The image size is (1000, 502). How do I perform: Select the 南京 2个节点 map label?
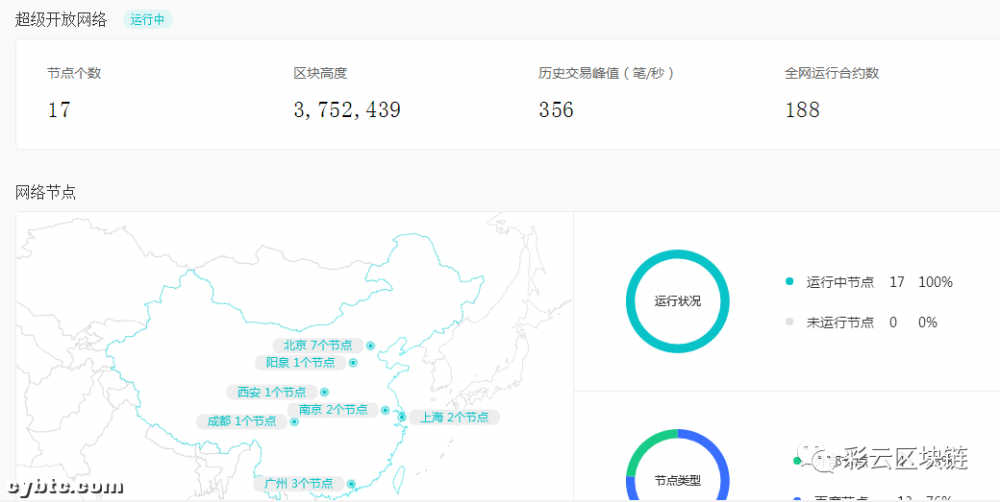(x=333, y=410)
